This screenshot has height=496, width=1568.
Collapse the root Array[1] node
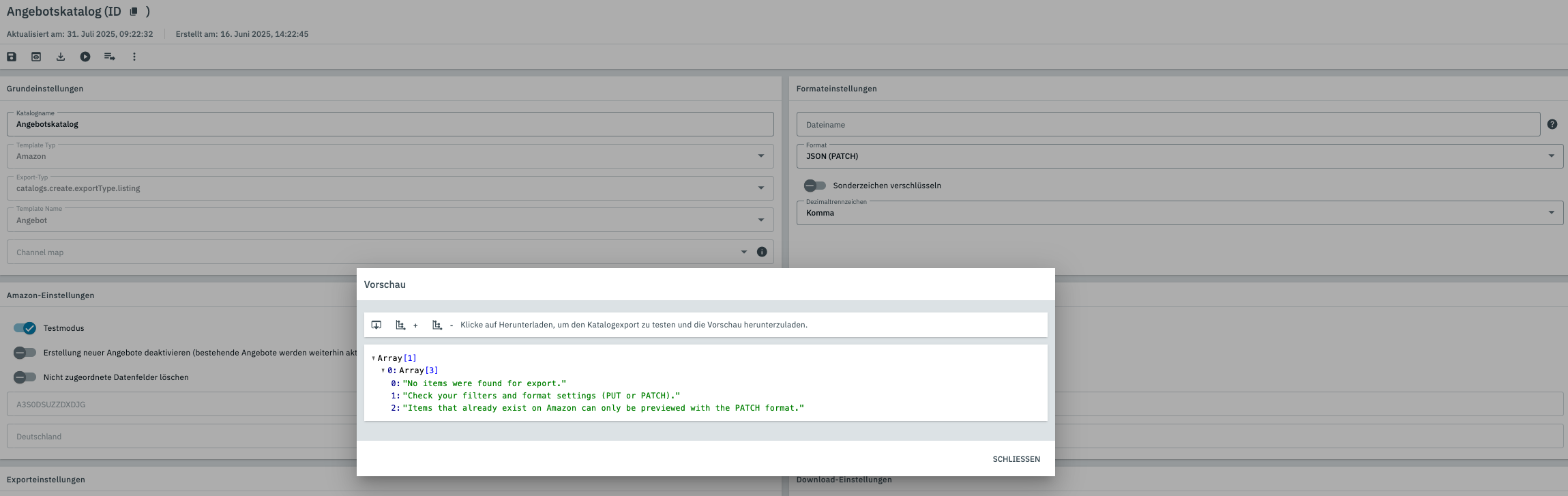point(374,358)
